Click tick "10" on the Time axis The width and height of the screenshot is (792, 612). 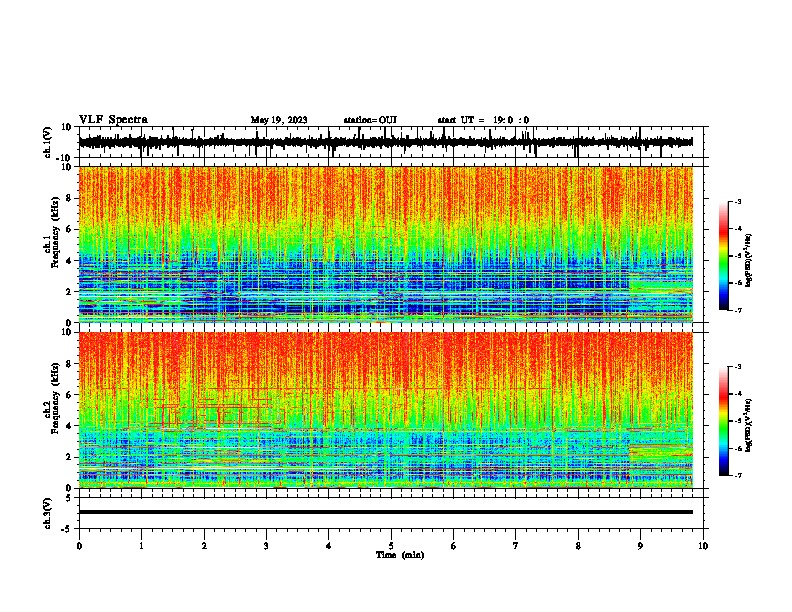703,546
